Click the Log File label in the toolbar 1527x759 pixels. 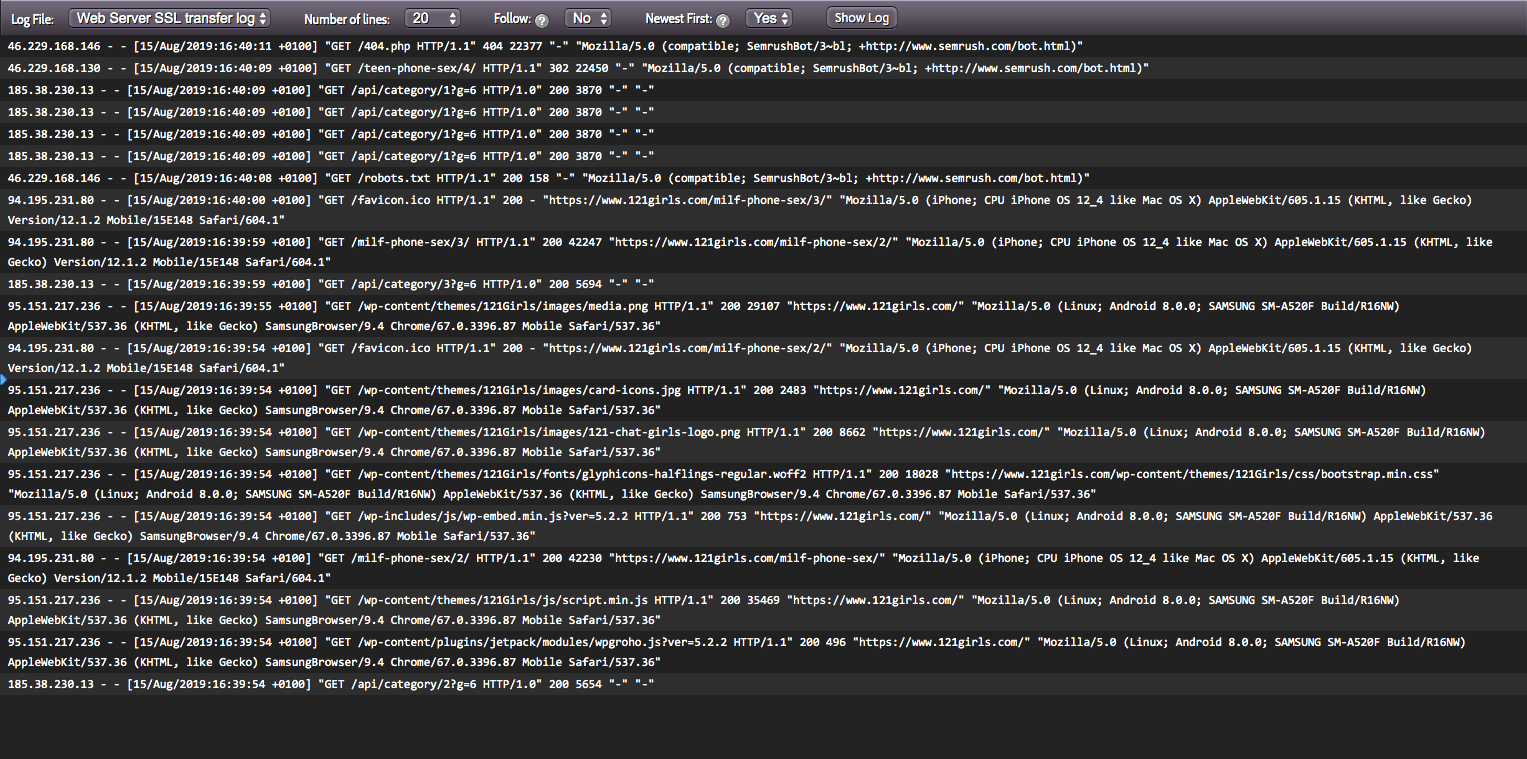click(32, 18)
